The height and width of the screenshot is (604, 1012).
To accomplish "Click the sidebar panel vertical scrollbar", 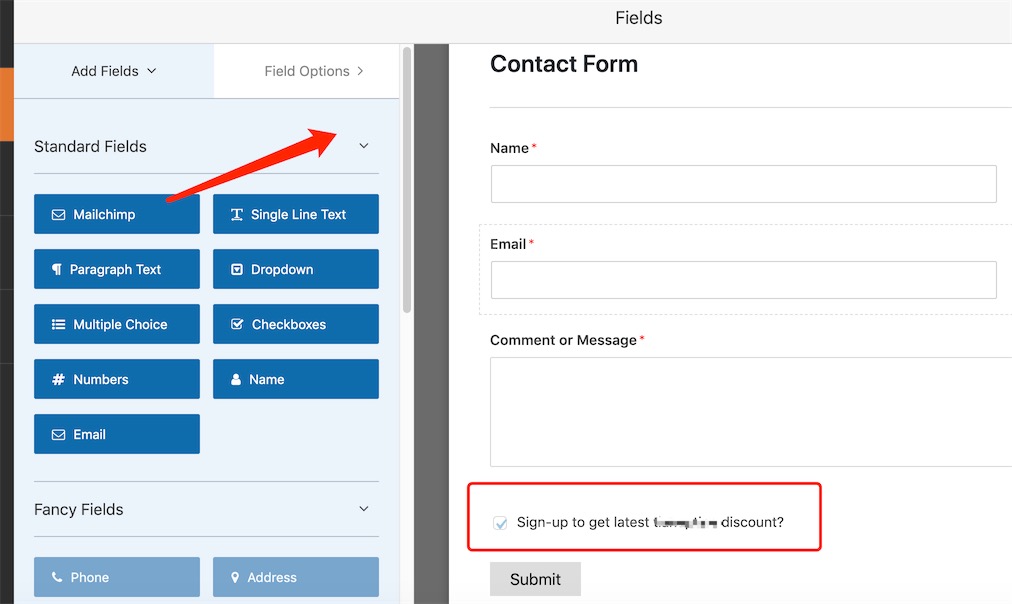I will (407, 181).
